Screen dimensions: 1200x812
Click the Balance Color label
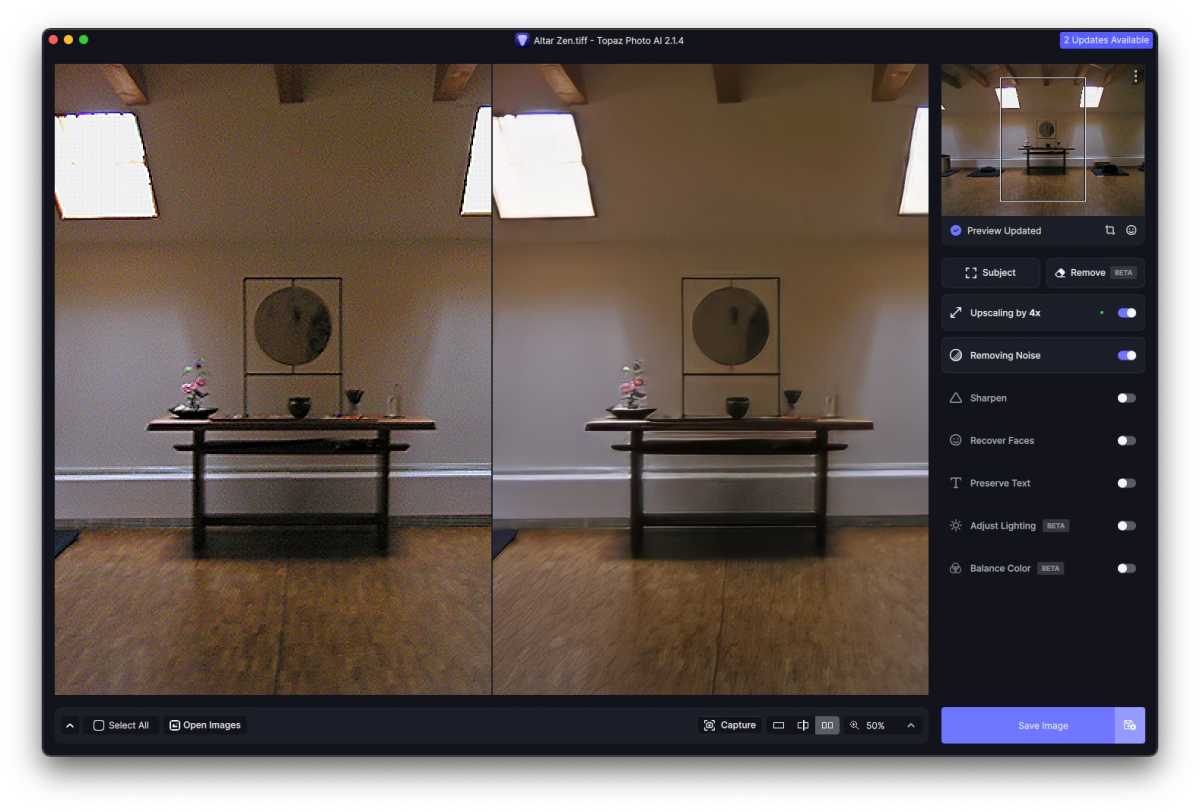coord(1000,568)
